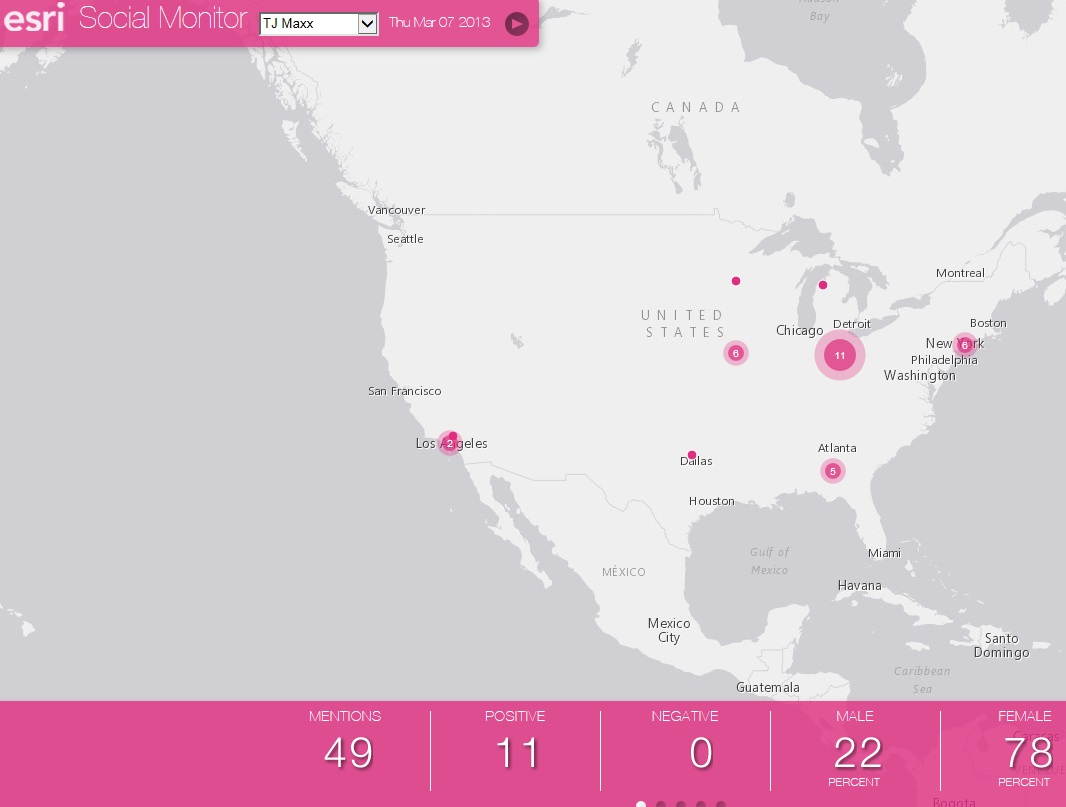Select the third page indicator dot

pos(681,803)
